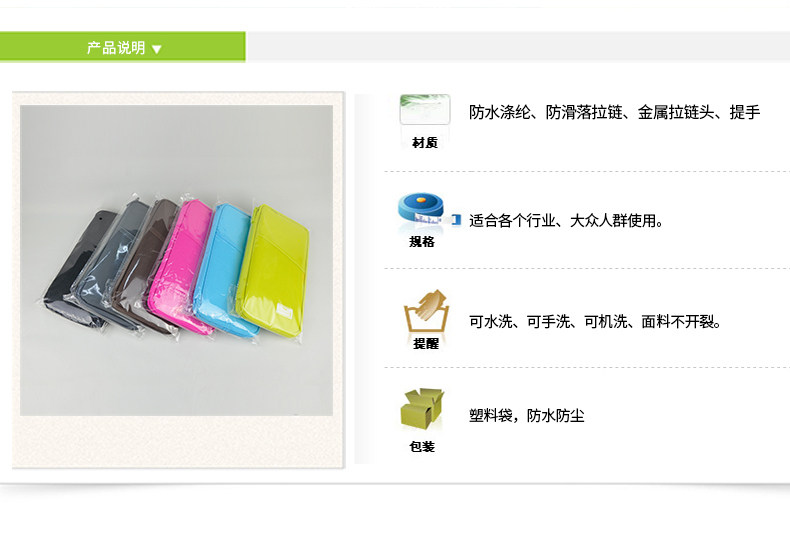This screenshot has height=539, width=790.
Task: Click the 可水洗、可手洗 washing description
Action: click(x=595, y=321)
